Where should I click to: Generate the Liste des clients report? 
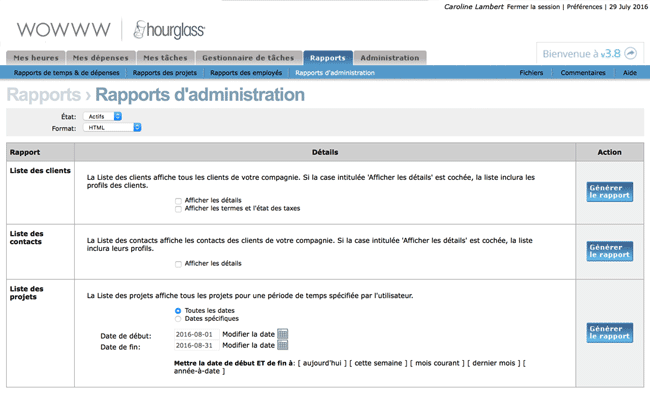click(609, 192)
